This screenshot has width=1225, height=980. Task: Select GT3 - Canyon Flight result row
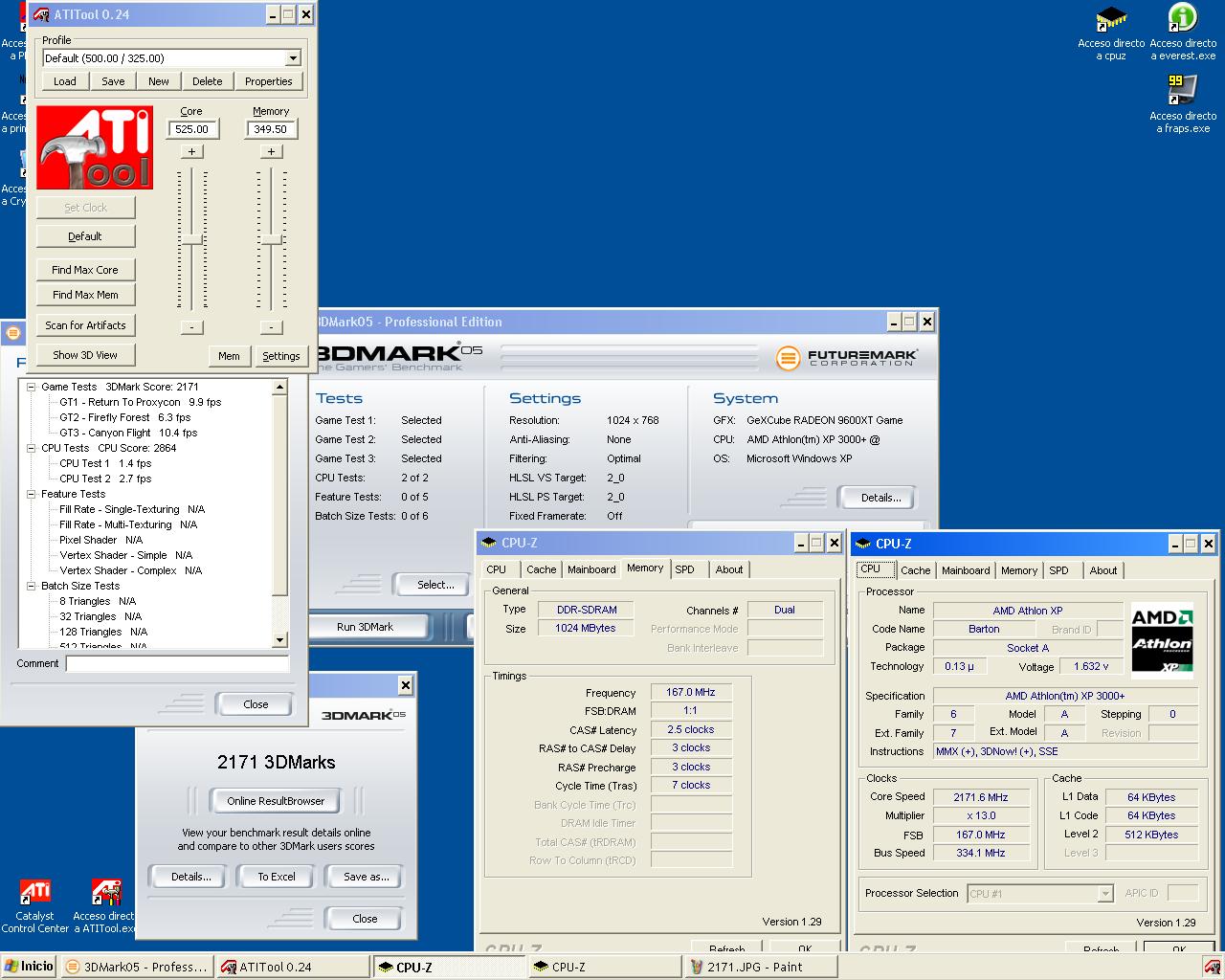coord(128,433)
